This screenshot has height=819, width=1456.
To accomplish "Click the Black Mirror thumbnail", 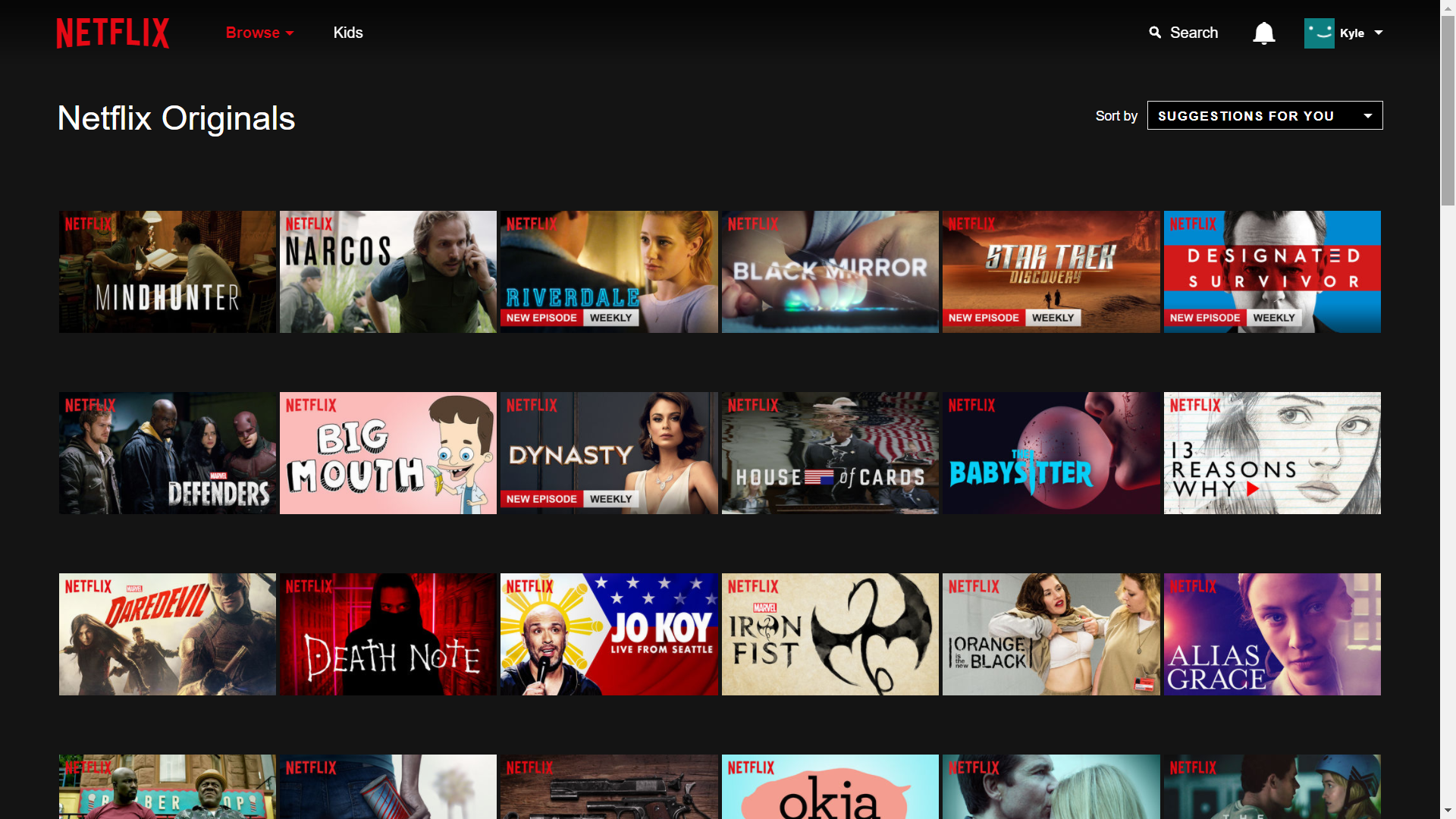I will pos(829,271).
